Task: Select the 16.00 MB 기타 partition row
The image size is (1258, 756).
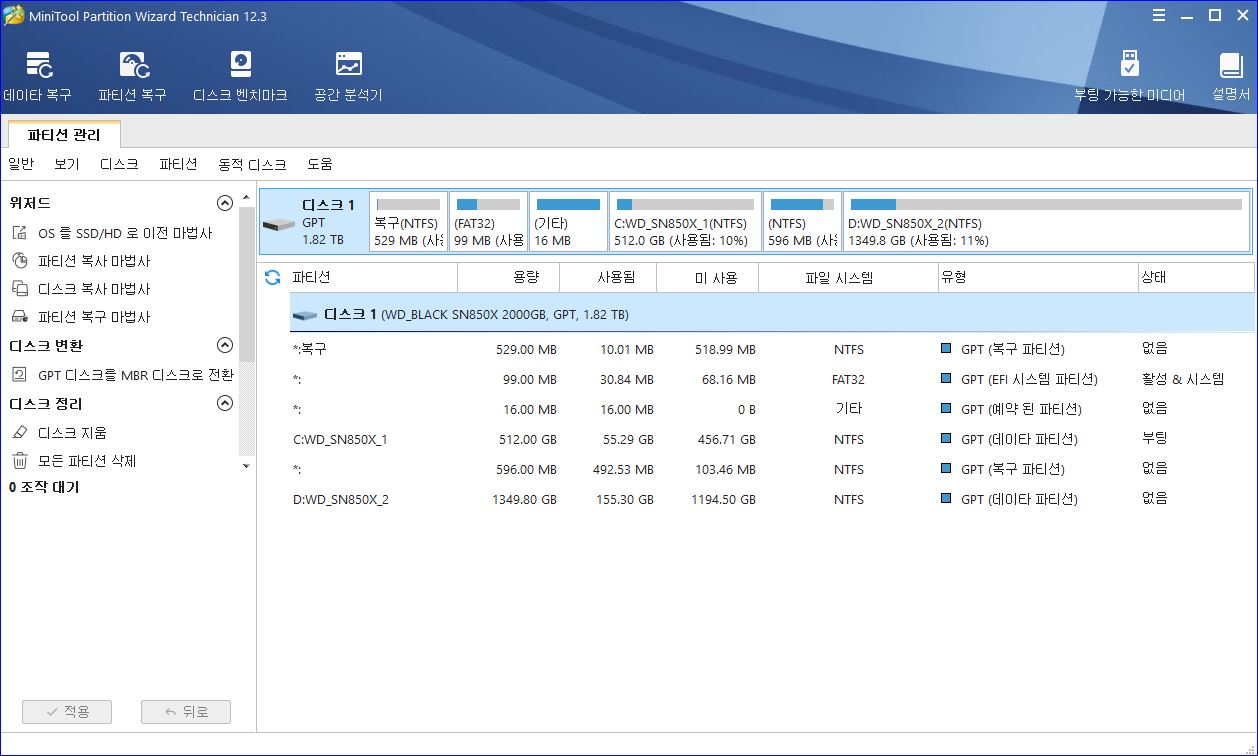Action: pos(772,409)
